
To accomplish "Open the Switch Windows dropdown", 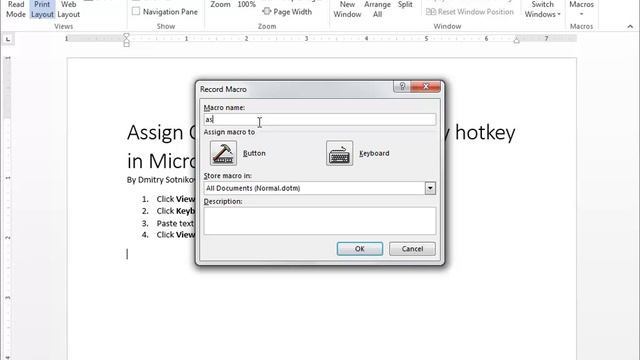I will click(x=542, y=9).
